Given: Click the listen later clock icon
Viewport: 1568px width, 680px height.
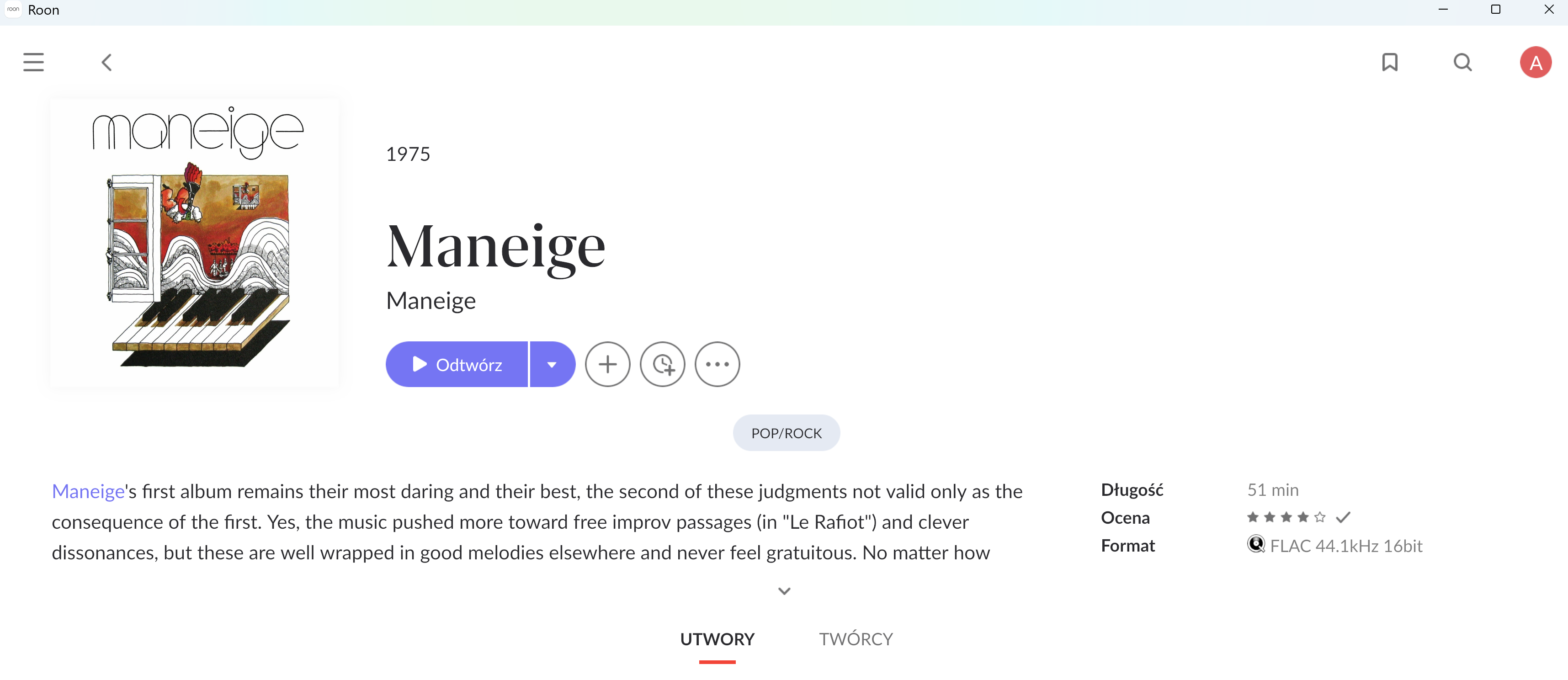Looking at the screenshot, I should (662, 364).
